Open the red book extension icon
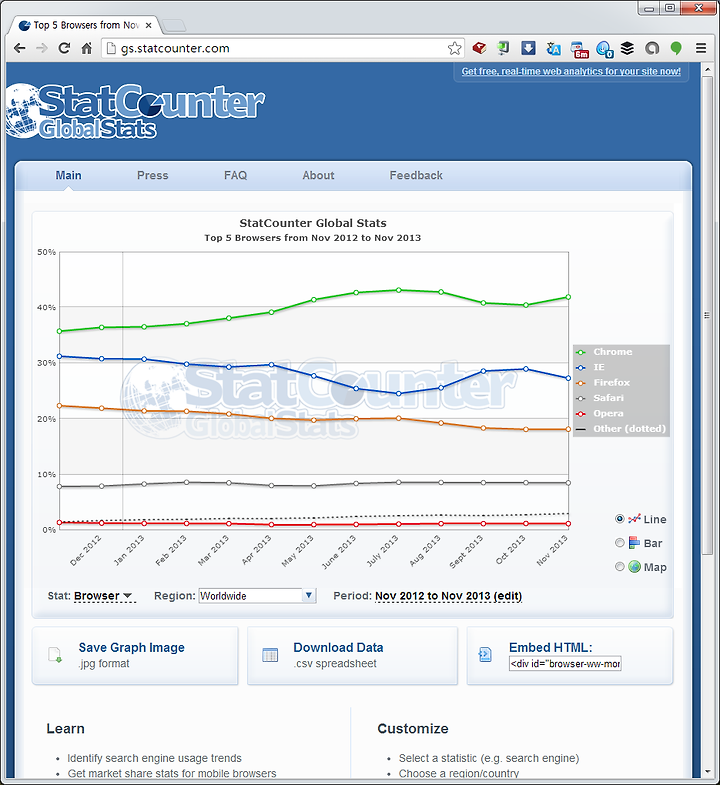The height and width of the screenshot is (785, 720). point(479,49)
